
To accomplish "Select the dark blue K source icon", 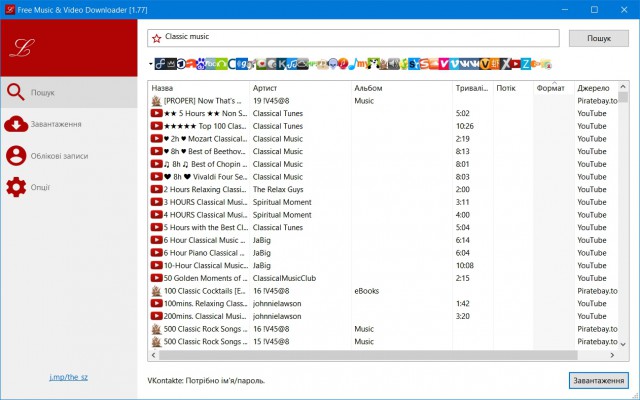I will (x=282, y=64).
